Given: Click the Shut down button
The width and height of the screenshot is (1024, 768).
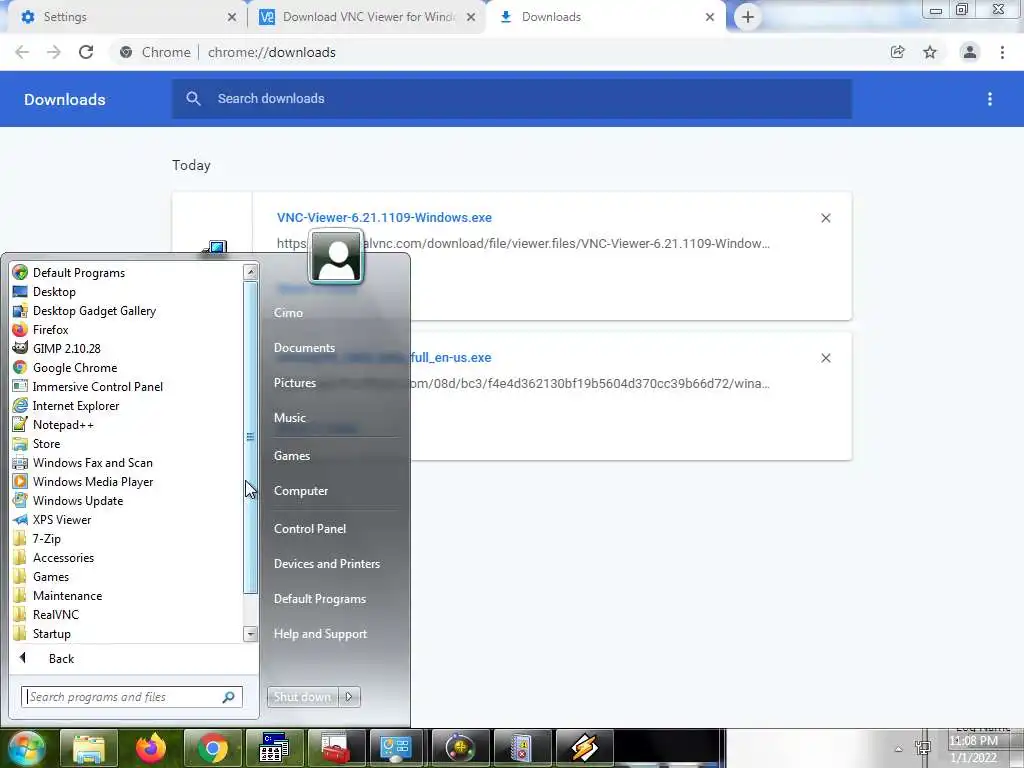Looking at the screenshot, I should pyautogui.click(x=302, y=697).
